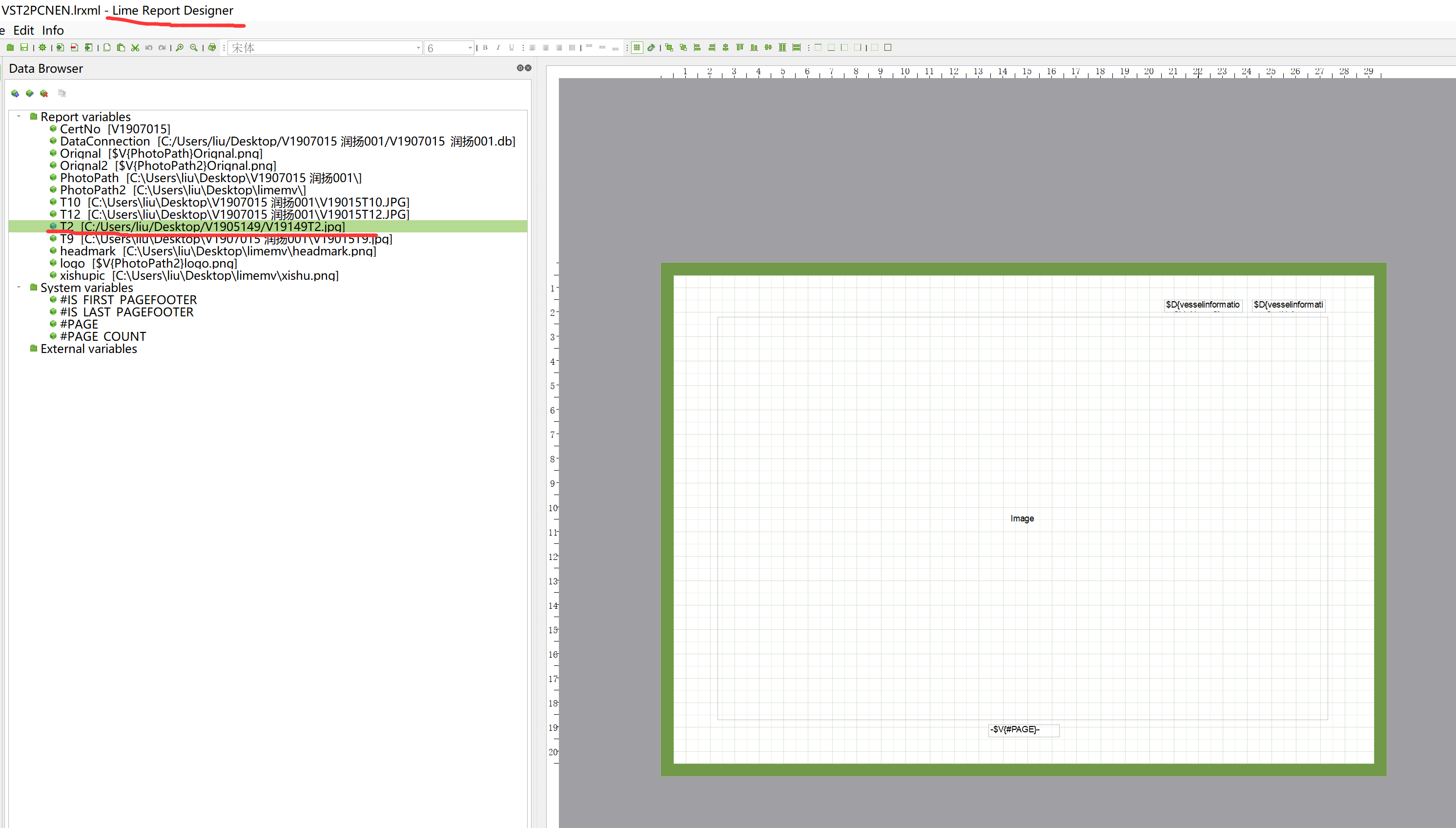Open the font family dropdown
This screenshot has height=828, width=1456.
(x=418, y=48)
